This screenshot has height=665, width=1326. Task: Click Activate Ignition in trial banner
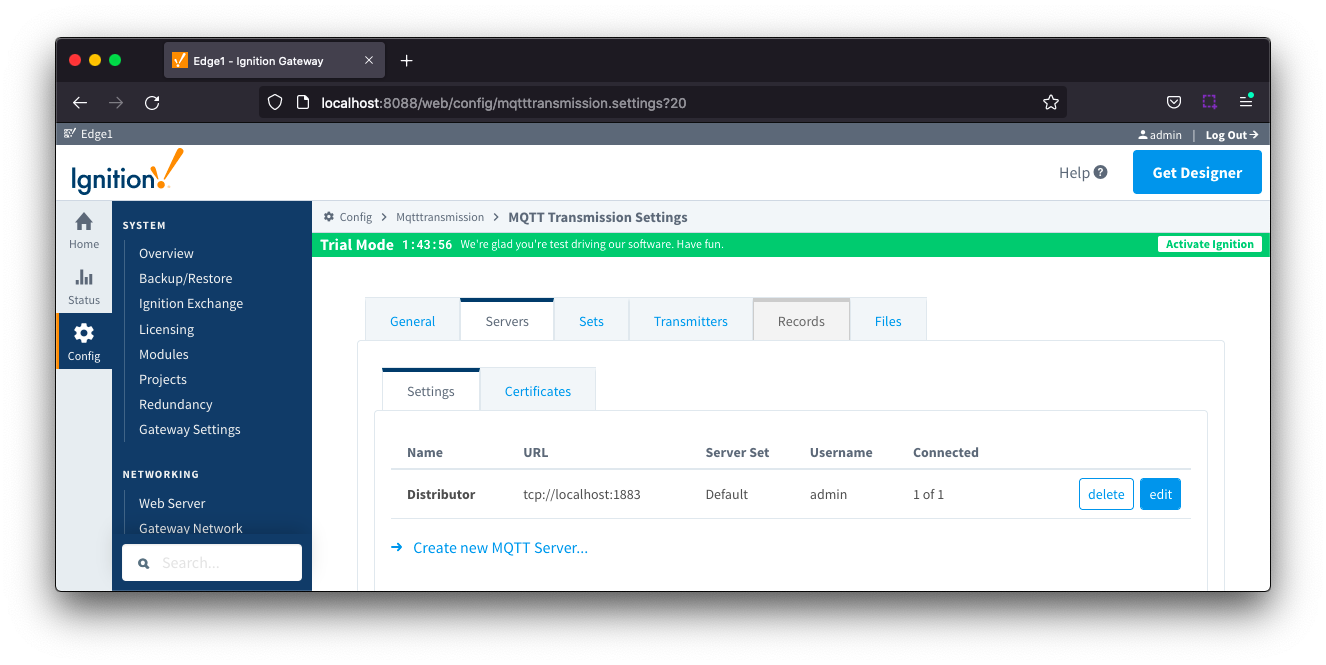point(1209,244)
